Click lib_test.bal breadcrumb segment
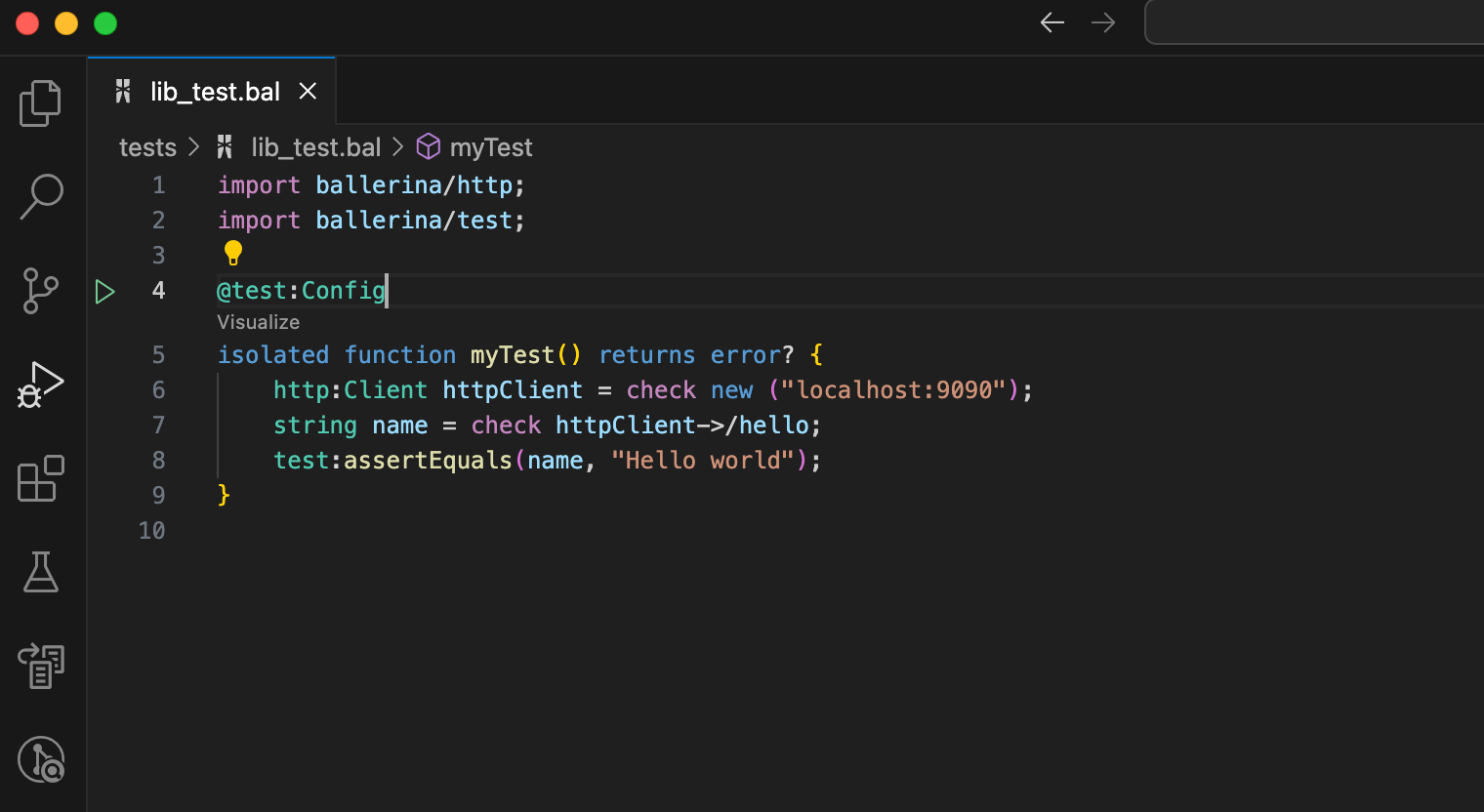This screenshot has width=1484, height=812. coord(316,147)
